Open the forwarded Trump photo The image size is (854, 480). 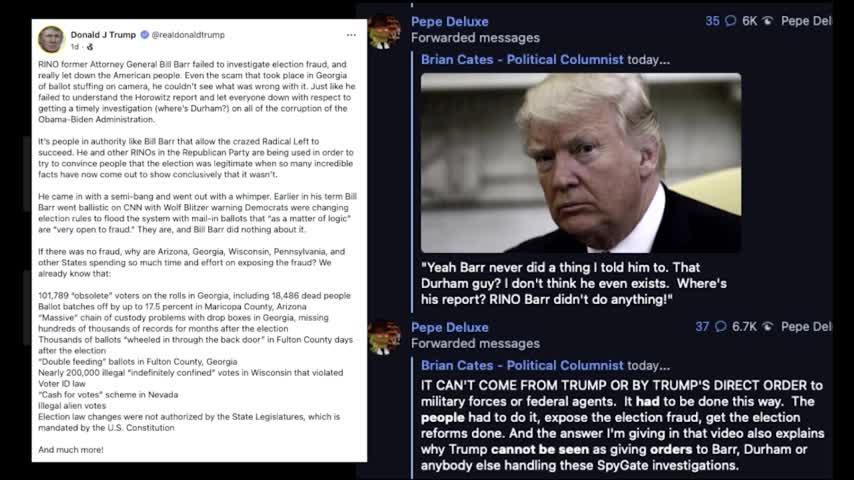coord(581,163)
